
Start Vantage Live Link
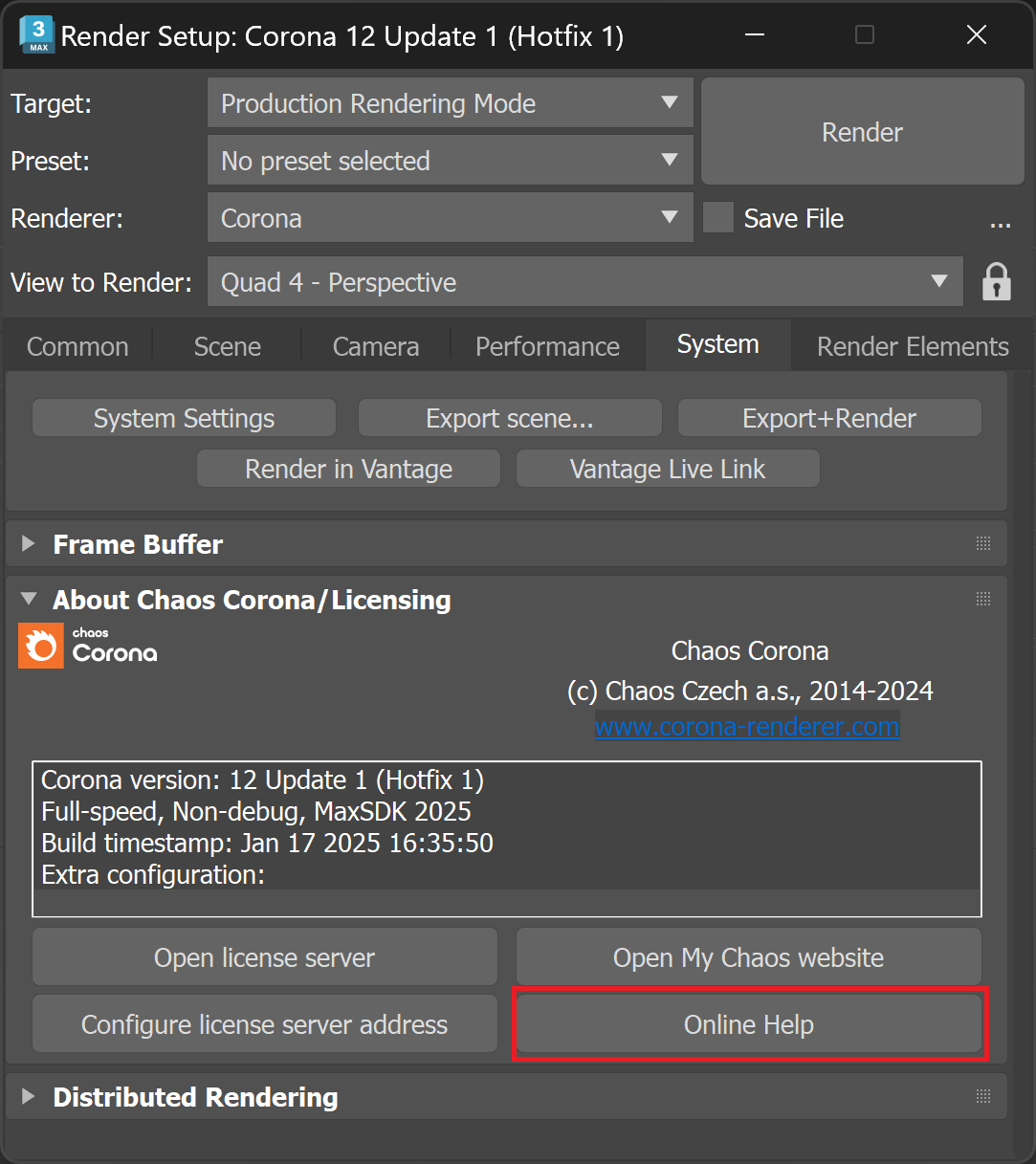[x=668, y=469]
